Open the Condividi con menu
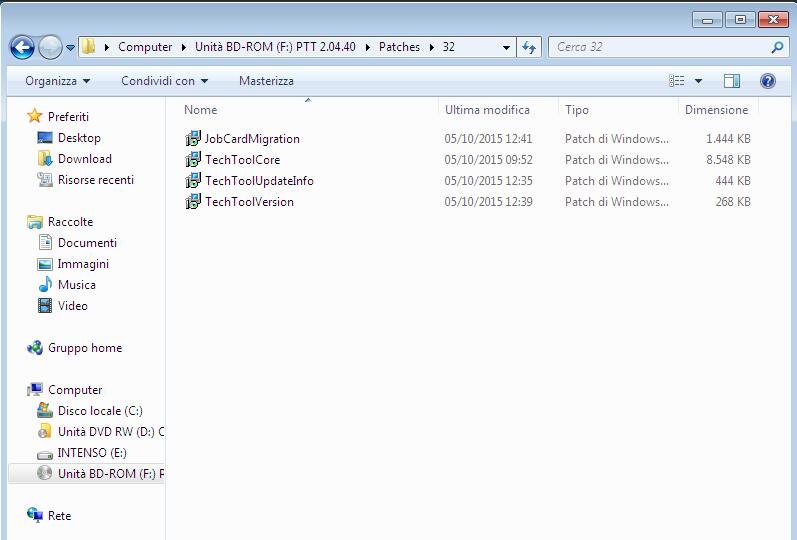This screenshot has height=540, width=797. click(164, 81)
